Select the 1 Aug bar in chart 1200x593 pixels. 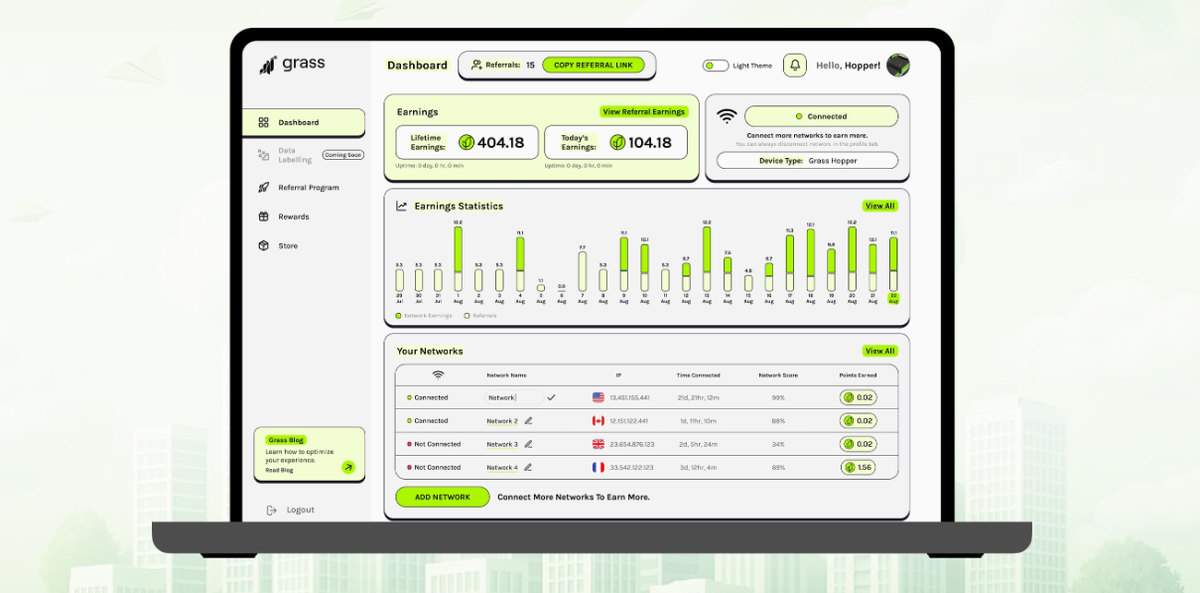pyautogui.click(x=458, y=259)
